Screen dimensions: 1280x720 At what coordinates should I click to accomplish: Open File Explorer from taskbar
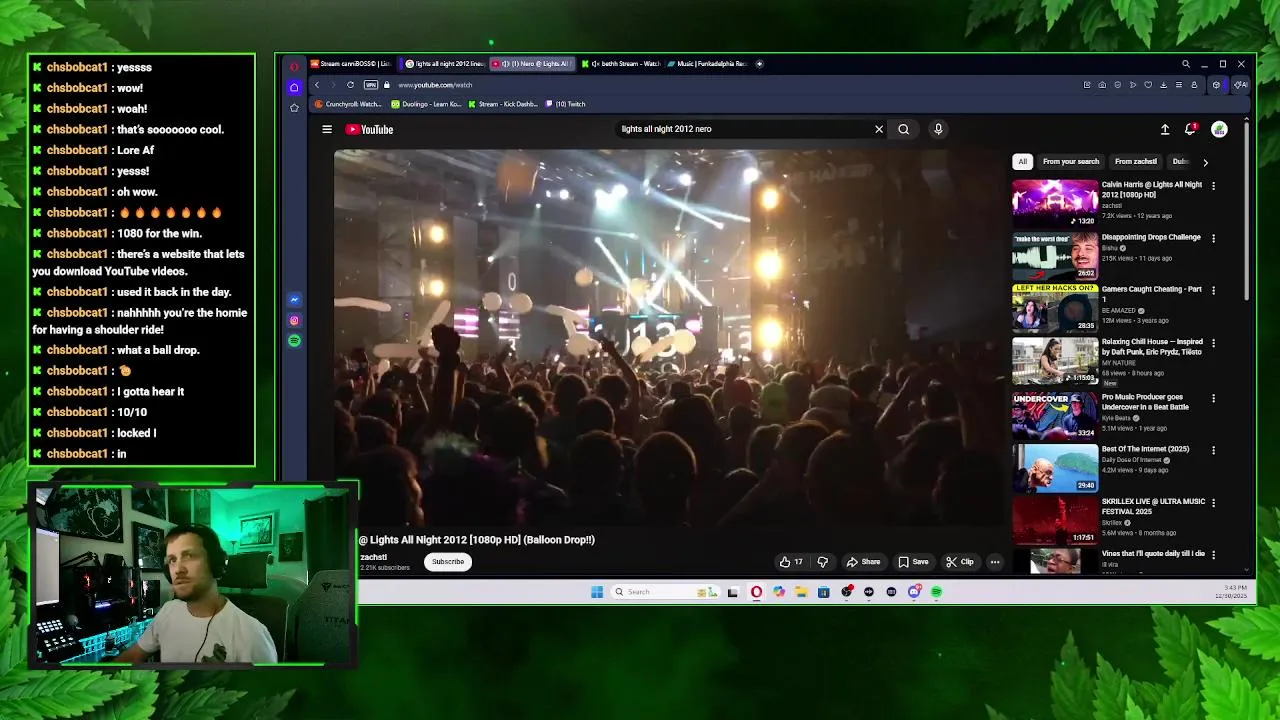tap(801, 592)
